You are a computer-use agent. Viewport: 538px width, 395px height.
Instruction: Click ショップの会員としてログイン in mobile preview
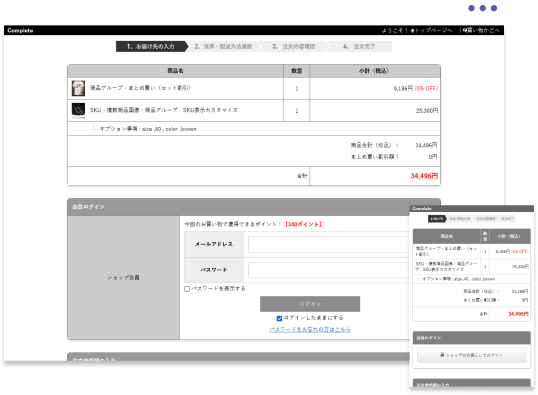coord(471,355)
